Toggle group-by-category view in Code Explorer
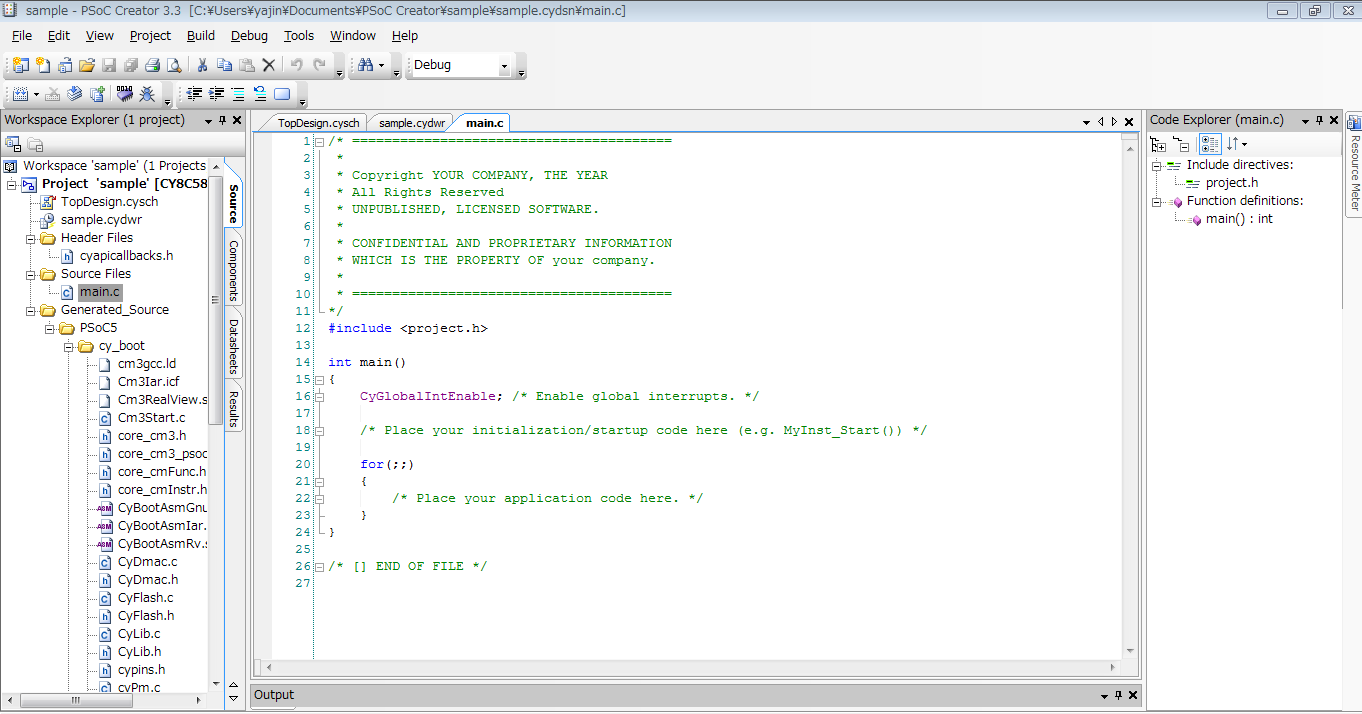The width and height of the screenshot is (1362, 714). tap(1209, 144)
